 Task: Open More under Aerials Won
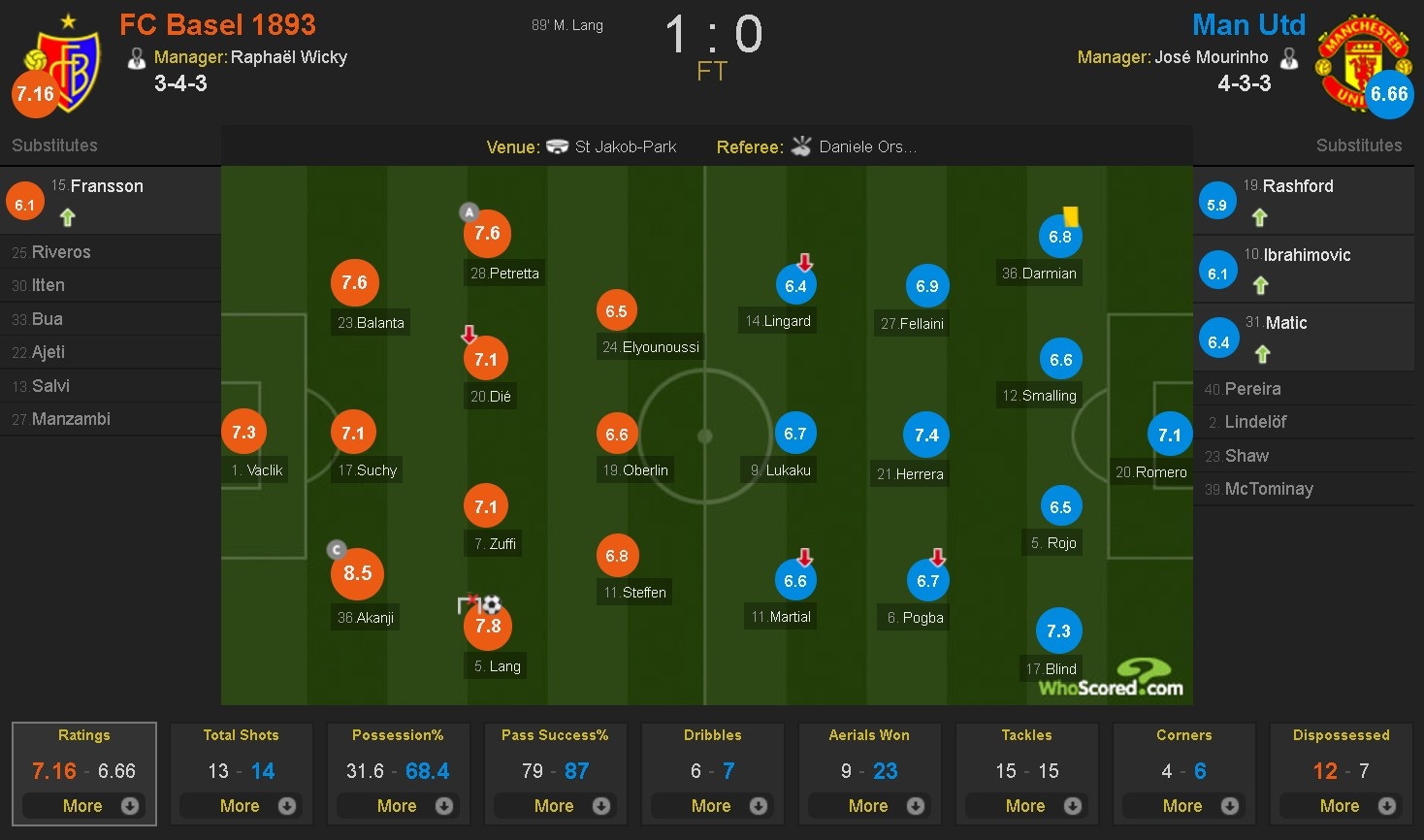coord(869,805)
